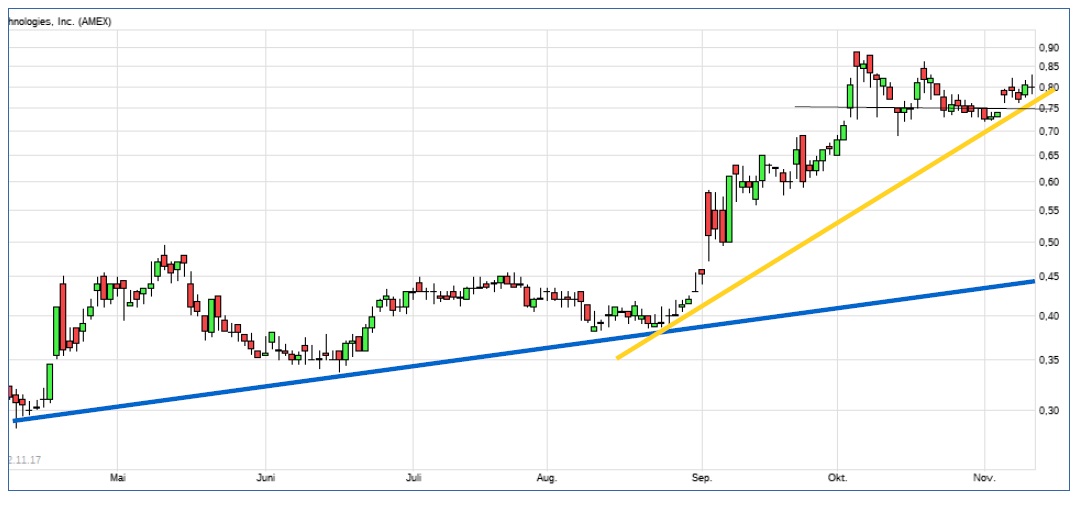Select the 'Aug.' label on the time axis
The height and width of the screenshot is (509, 1079).
(546, 478)
